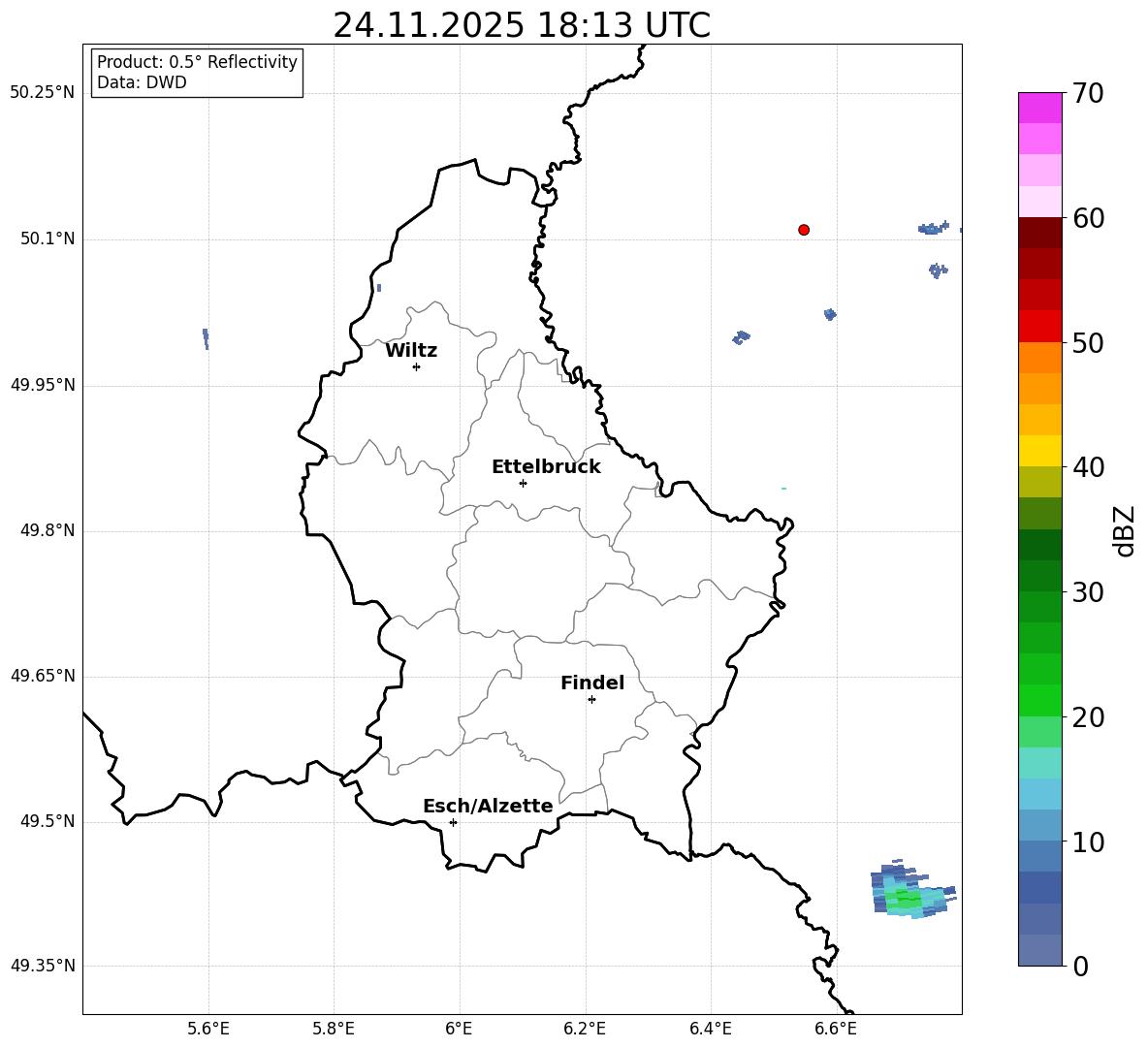
Task: Click the colorbar 50 tick label
Action: [x=1089, y=342]
